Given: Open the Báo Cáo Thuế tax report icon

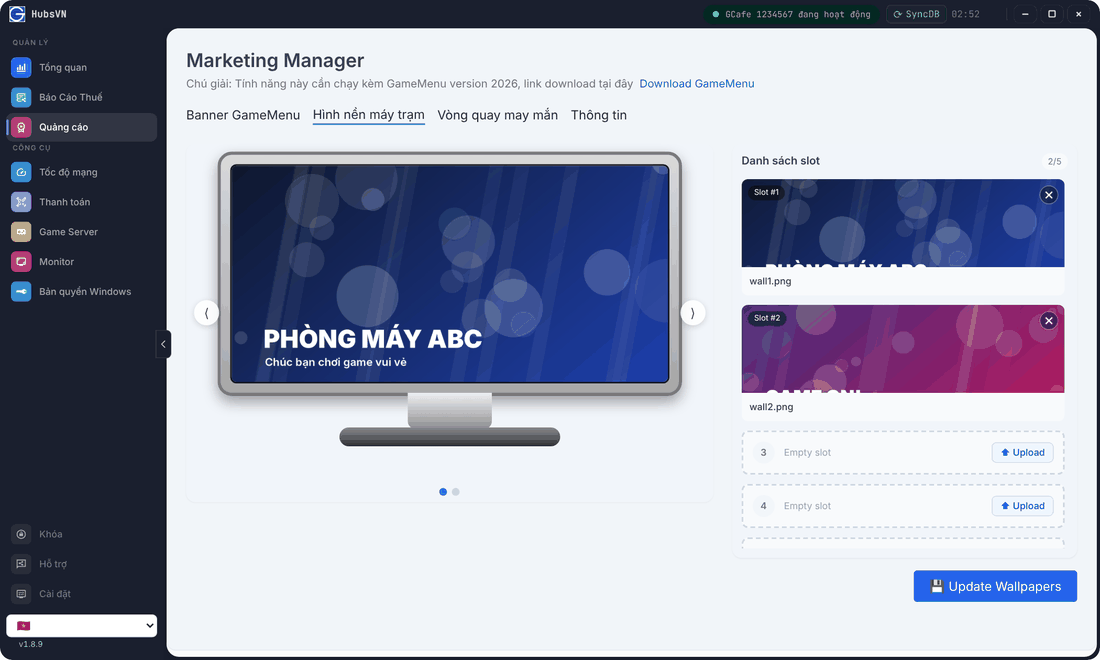Looking at the screenshot, I should 21,97.
